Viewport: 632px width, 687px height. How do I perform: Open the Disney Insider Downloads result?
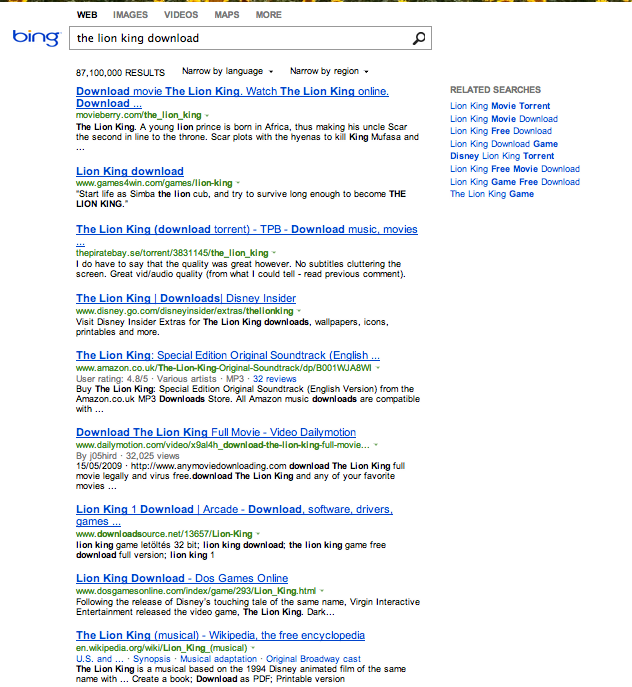pos(186,298)
